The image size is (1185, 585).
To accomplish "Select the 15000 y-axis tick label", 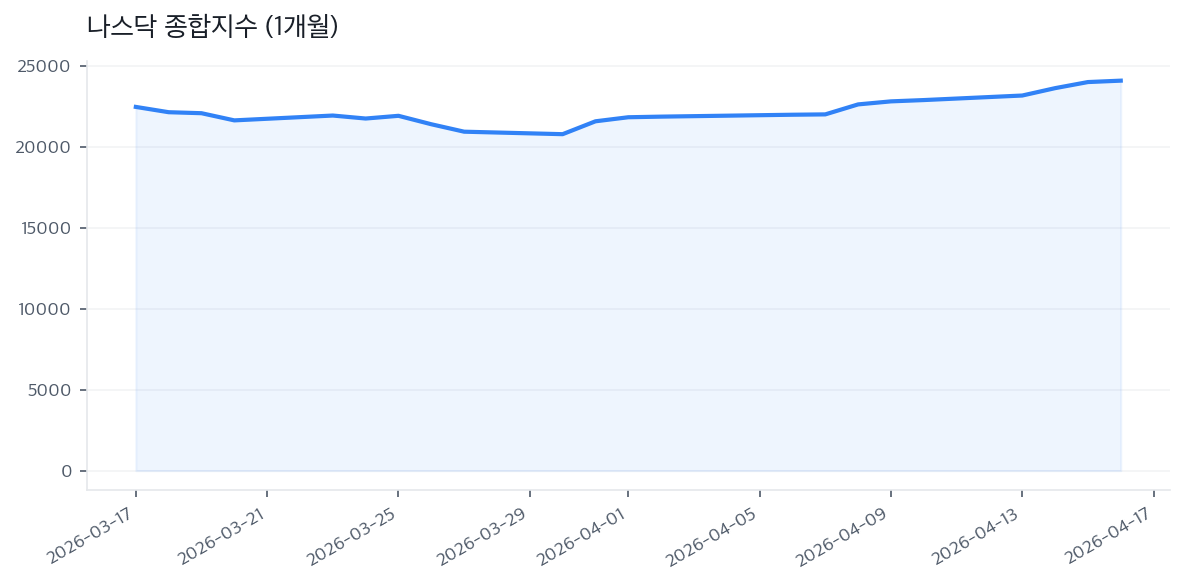I will pos(47,228).
